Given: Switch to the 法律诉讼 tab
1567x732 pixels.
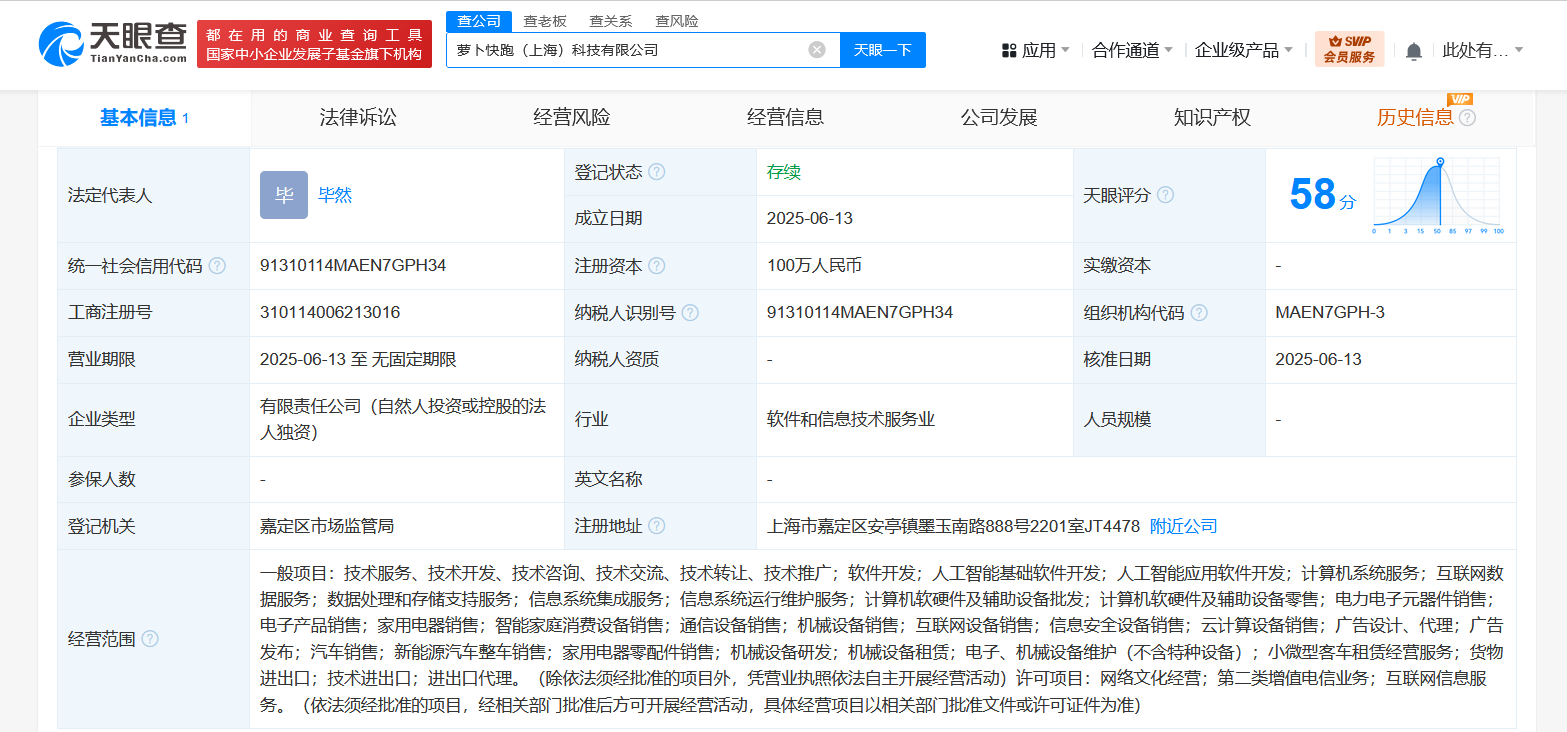Looking at the screenshot, I should tap(358, 118).
